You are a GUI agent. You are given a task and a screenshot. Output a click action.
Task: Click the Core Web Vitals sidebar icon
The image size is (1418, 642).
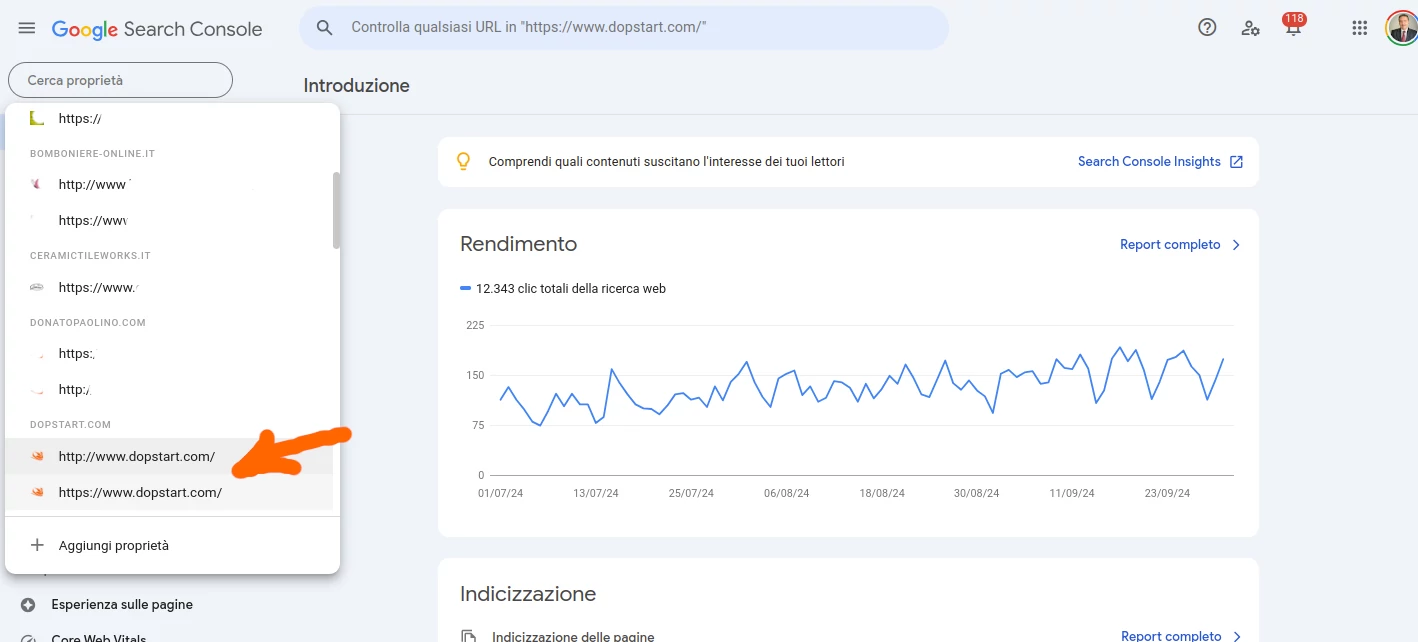click(28, 639)
